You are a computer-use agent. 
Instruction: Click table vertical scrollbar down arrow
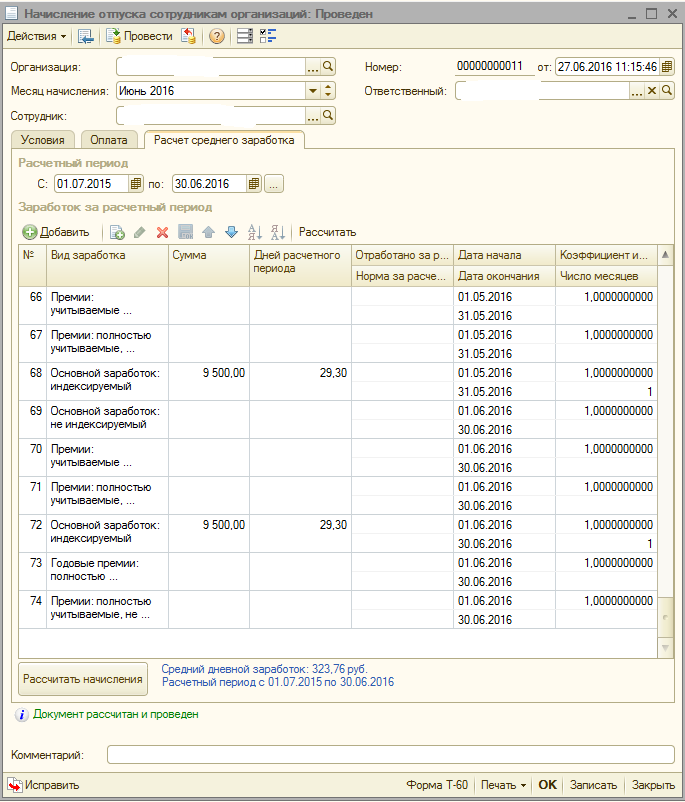666,650
